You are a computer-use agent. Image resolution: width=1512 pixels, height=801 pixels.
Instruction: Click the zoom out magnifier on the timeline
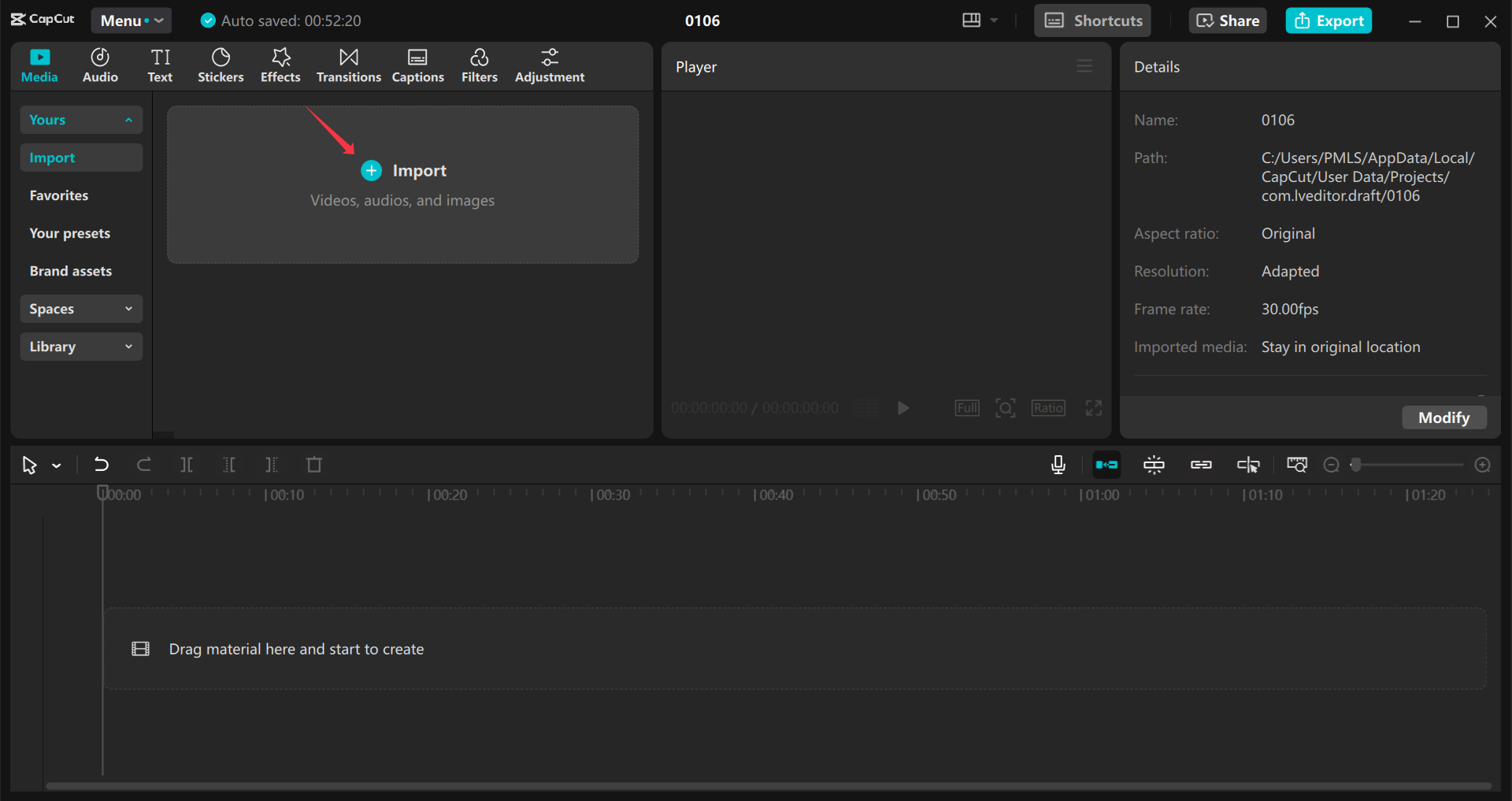click(x=1332, y=465)
